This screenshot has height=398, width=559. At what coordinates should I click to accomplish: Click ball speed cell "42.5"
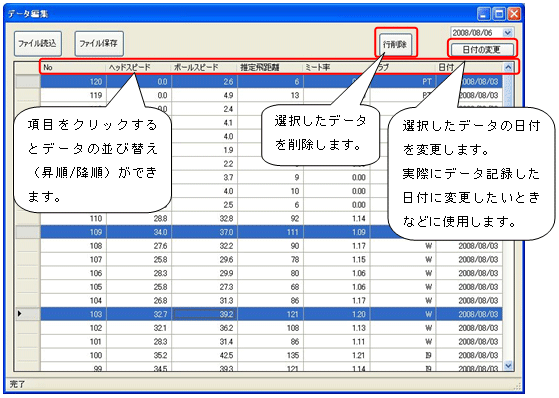[x=205, y=355]
